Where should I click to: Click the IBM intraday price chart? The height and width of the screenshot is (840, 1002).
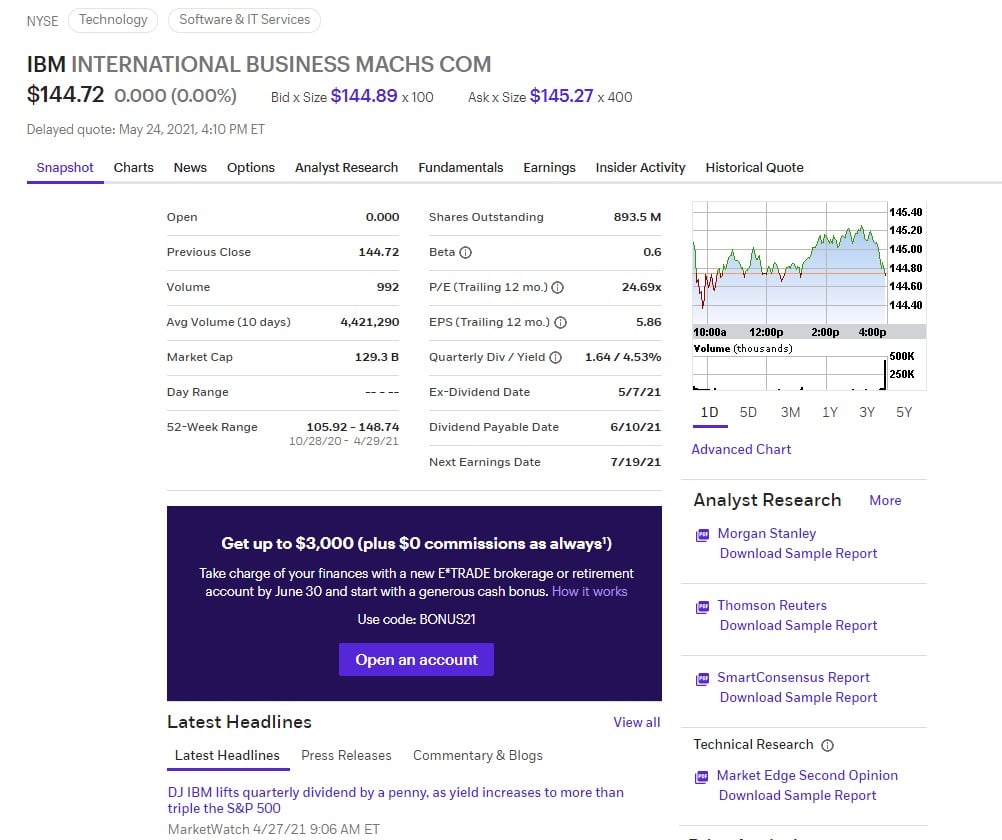pyautogui.click(x=789, y=263)
